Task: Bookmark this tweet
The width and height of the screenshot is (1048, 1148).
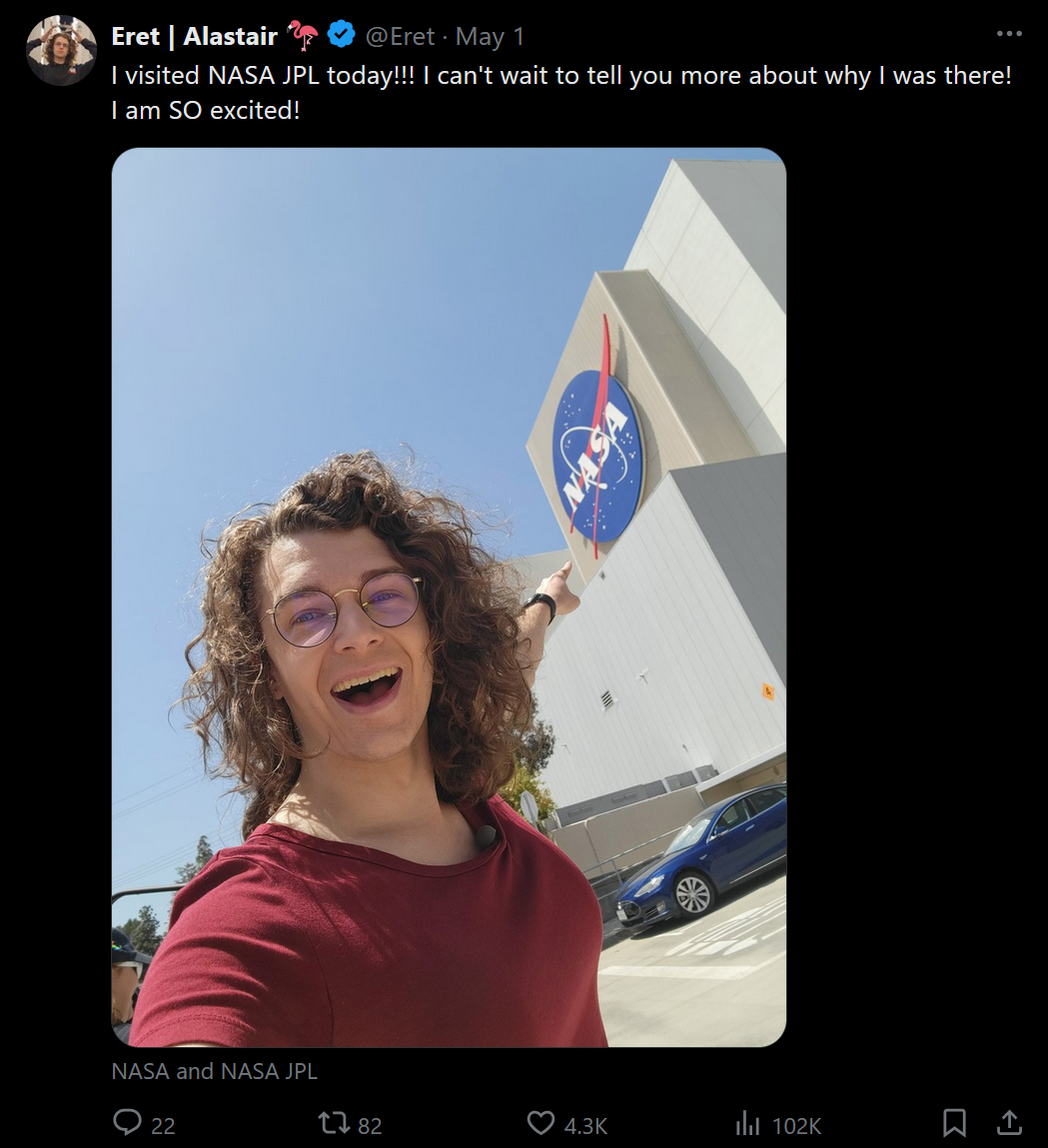Action: click(954, 1122)
